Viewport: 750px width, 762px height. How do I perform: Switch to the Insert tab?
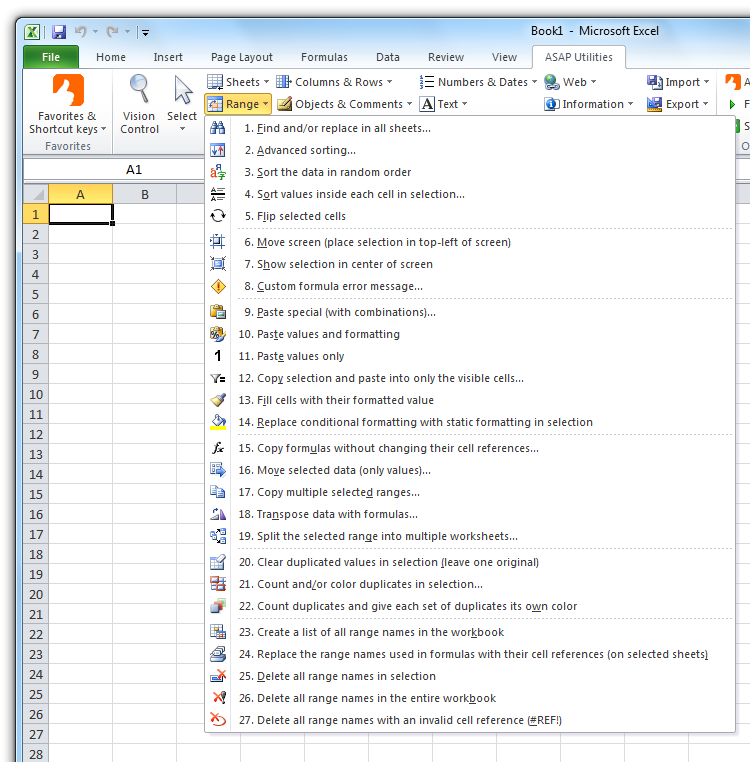(168, 57)
